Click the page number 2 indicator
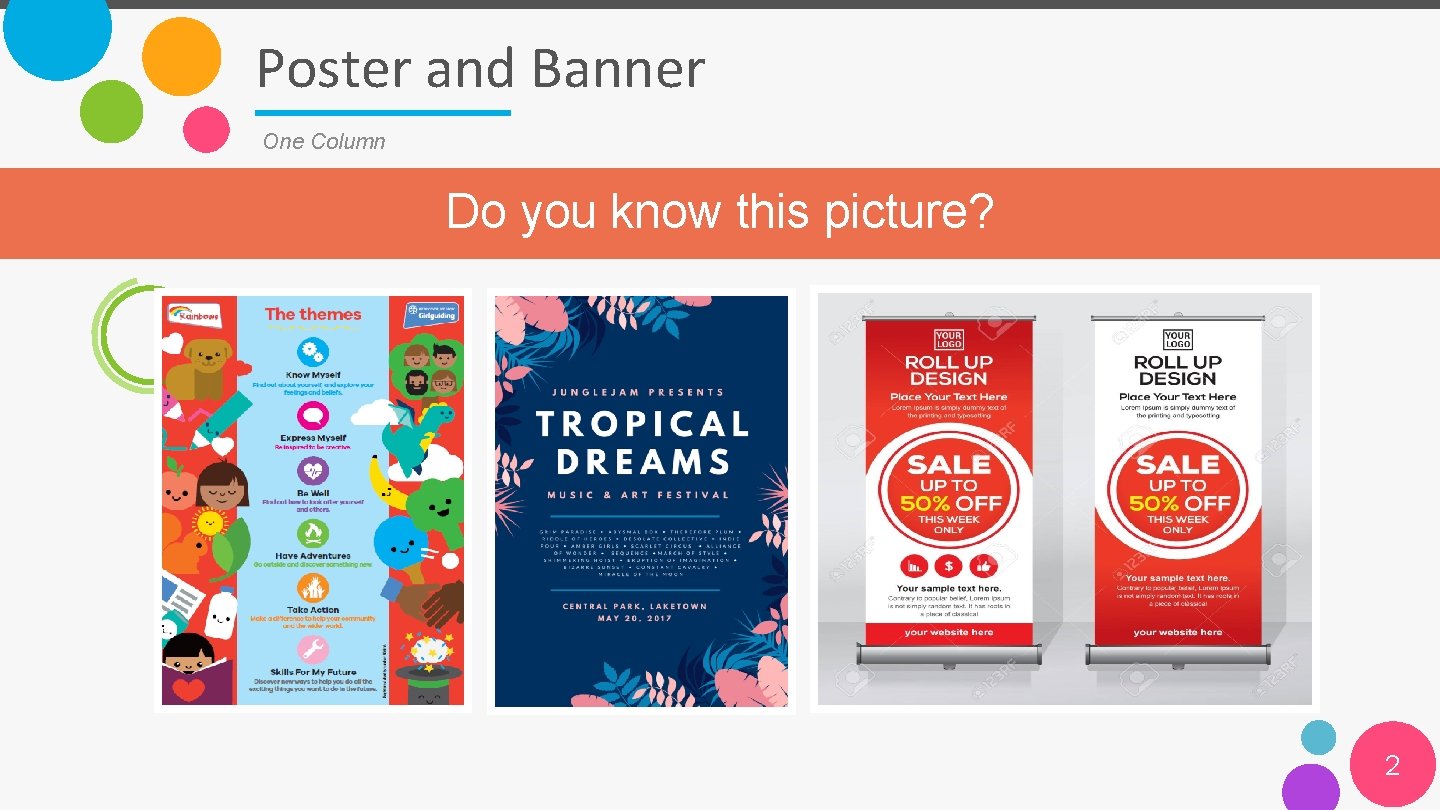This screenshot has width=1440, height=810. pyautogui.click(x=1392, y=766)
